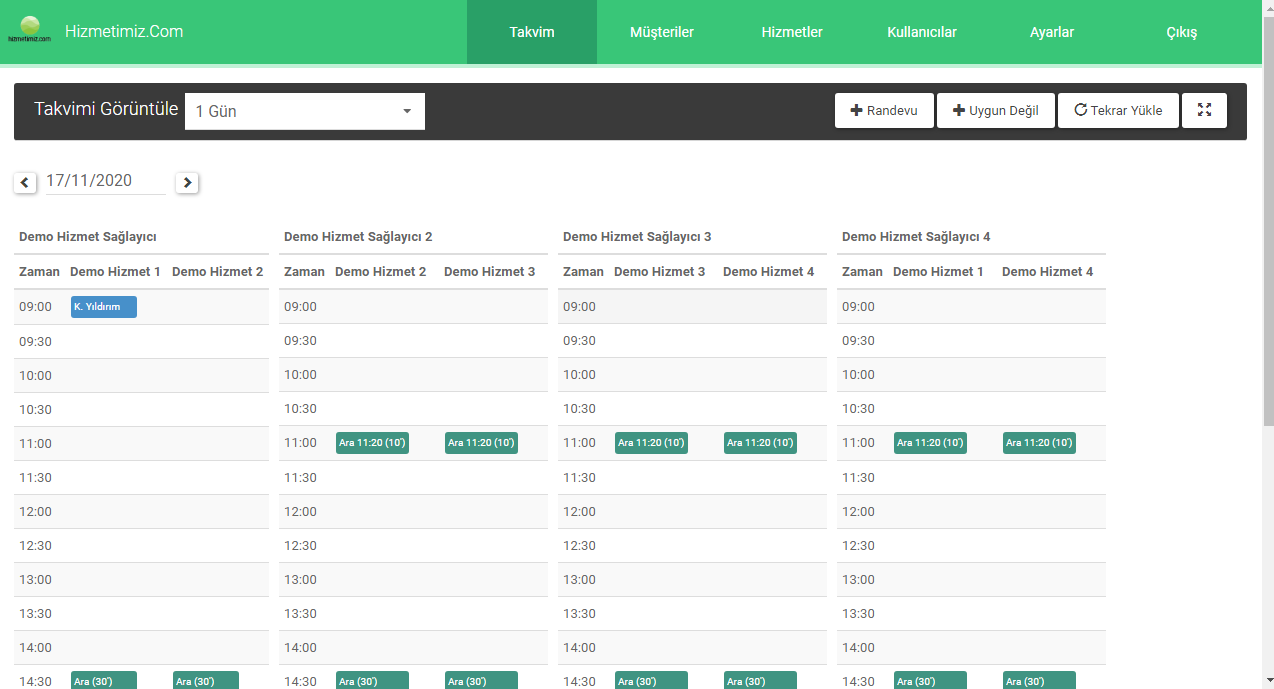Go to Ayarlar settings
This screenshot has height=689, width=1274.
pyautogui.click(x=1051, y=32)
